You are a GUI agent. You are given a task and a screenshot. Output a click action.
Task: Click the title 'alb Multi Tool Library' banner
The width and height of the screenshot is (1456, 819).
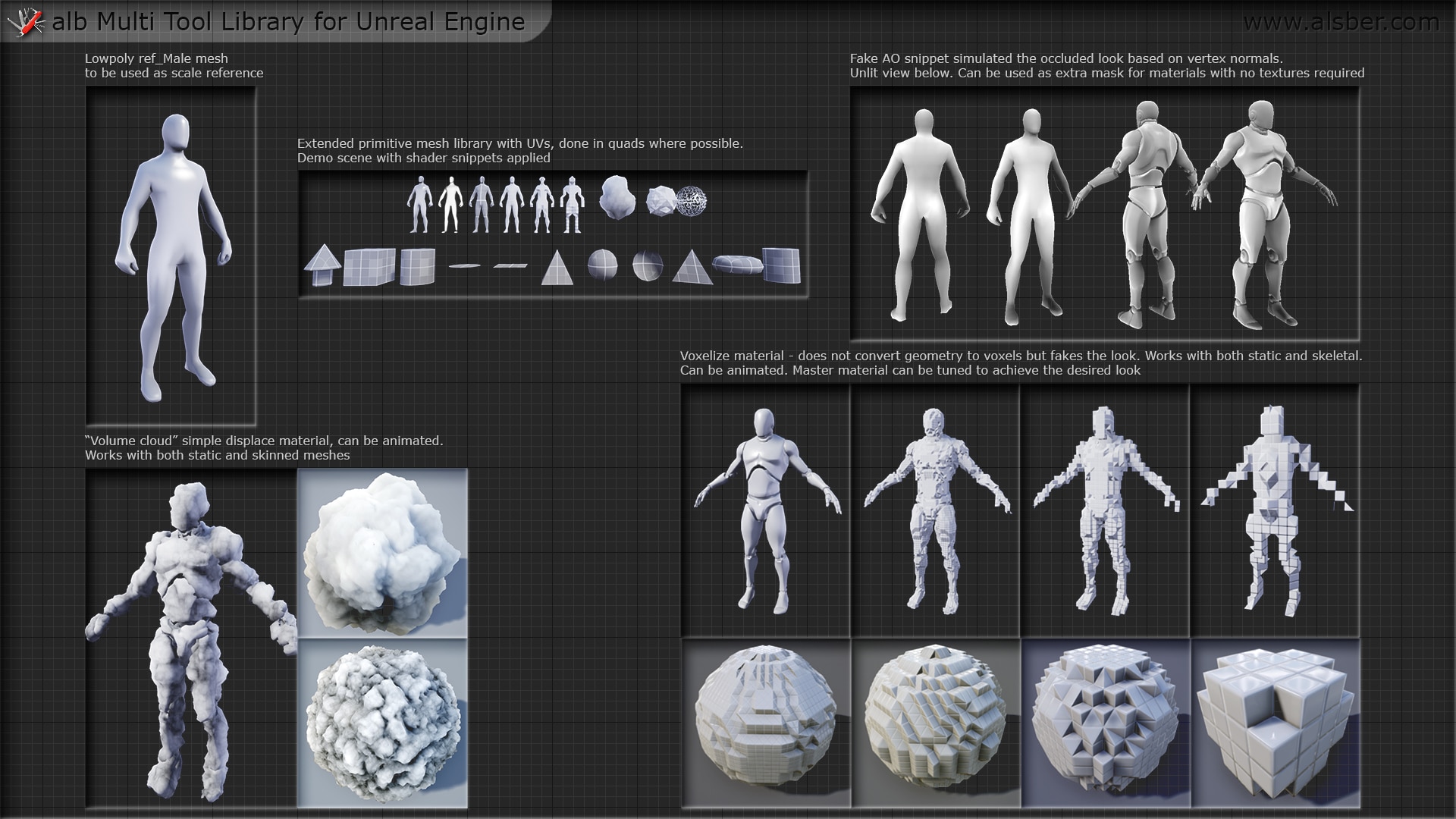[x=288, y=23]
